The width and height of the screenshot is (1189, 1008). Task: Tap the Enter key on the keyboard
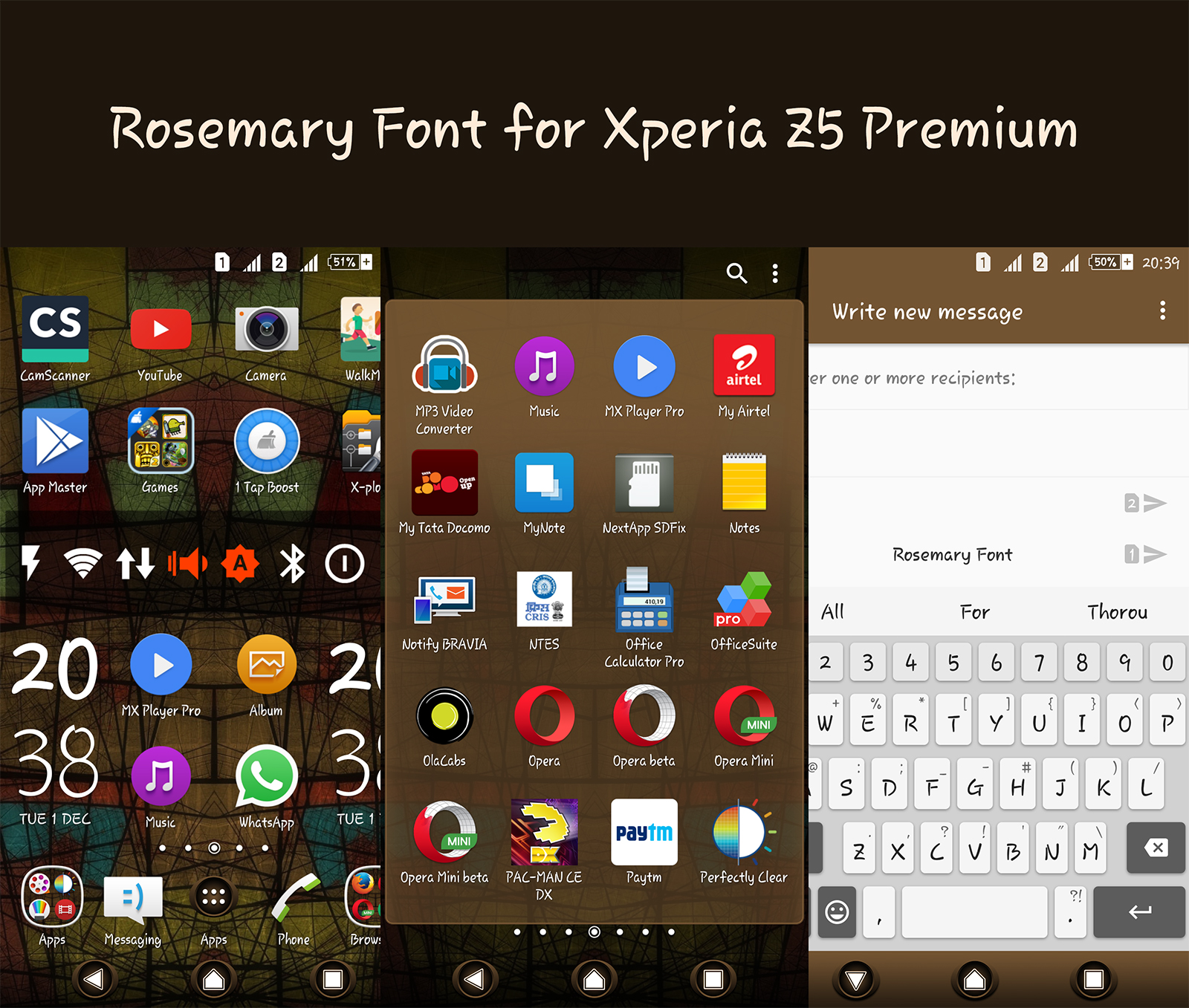[1139, 911]
